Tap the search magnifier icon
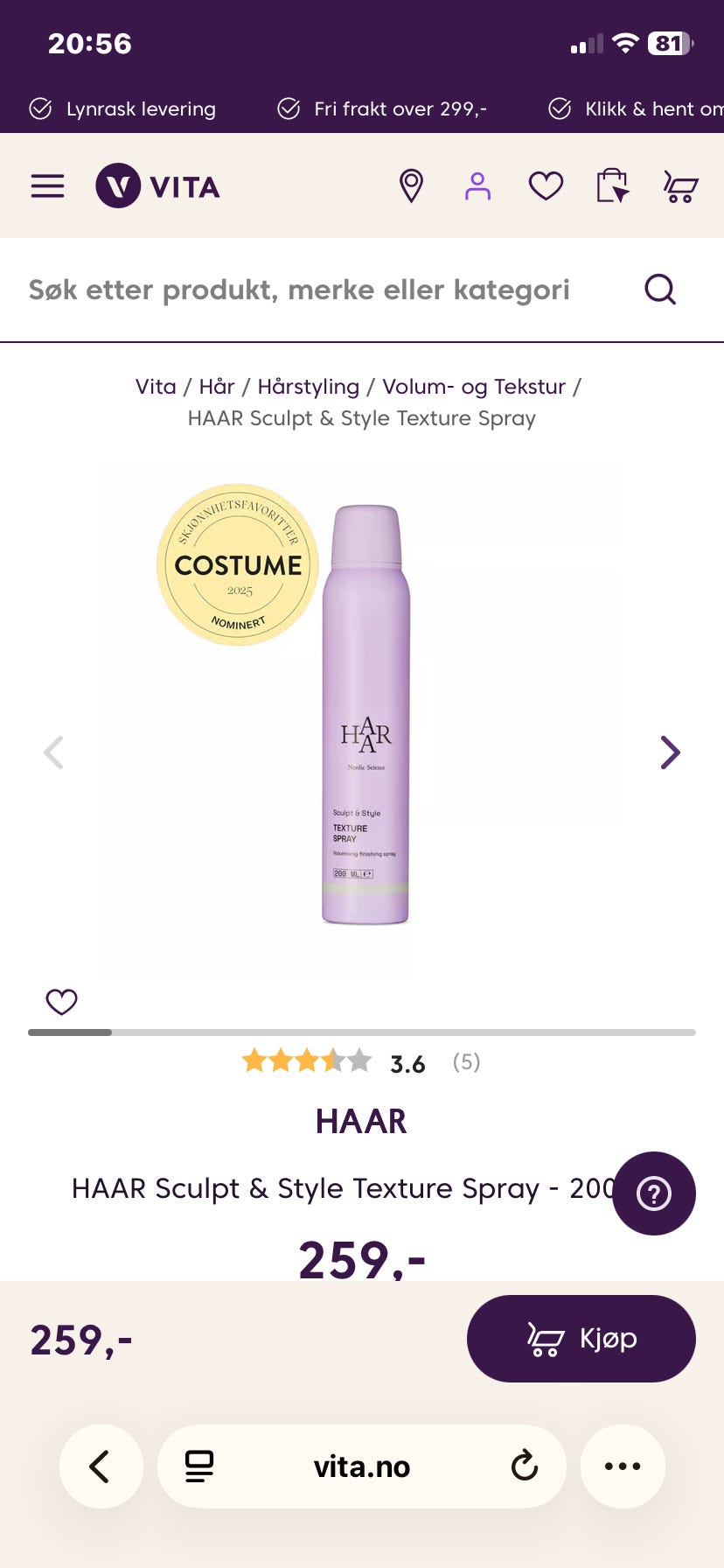724x1568 pixels. click(x=660, y=289)
